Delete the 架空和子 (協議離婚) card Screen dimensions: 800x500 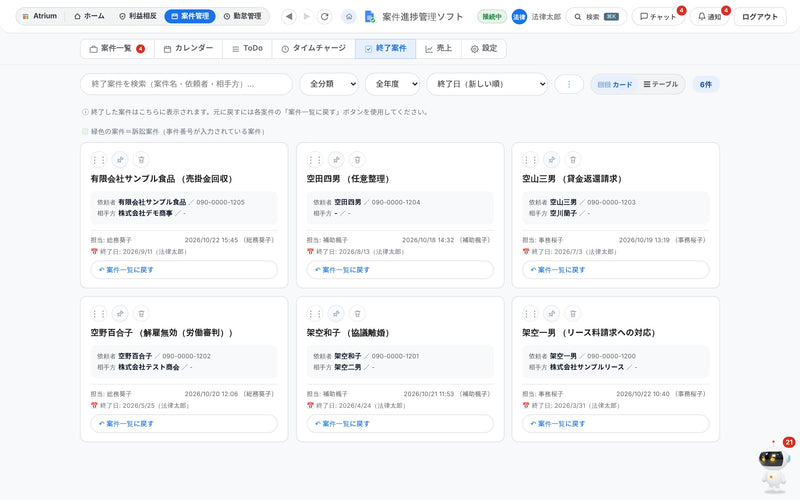pos(357,314)
